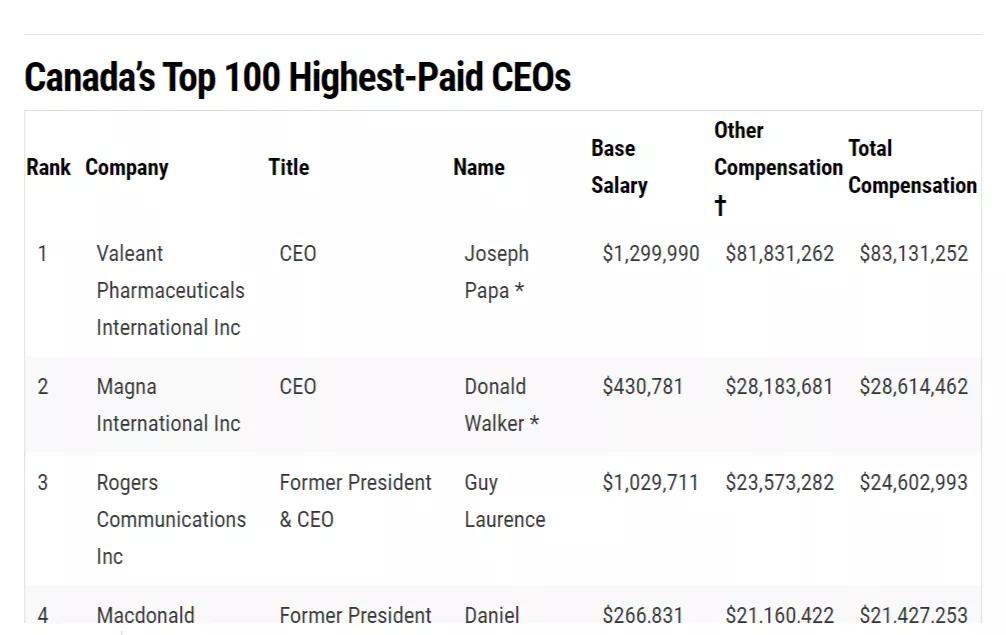Click the Canada's Top 100 Highest-Paid CEOs heading
Image resolution: width=1006 pixels, height=635 pixels.
pos(297,77)
